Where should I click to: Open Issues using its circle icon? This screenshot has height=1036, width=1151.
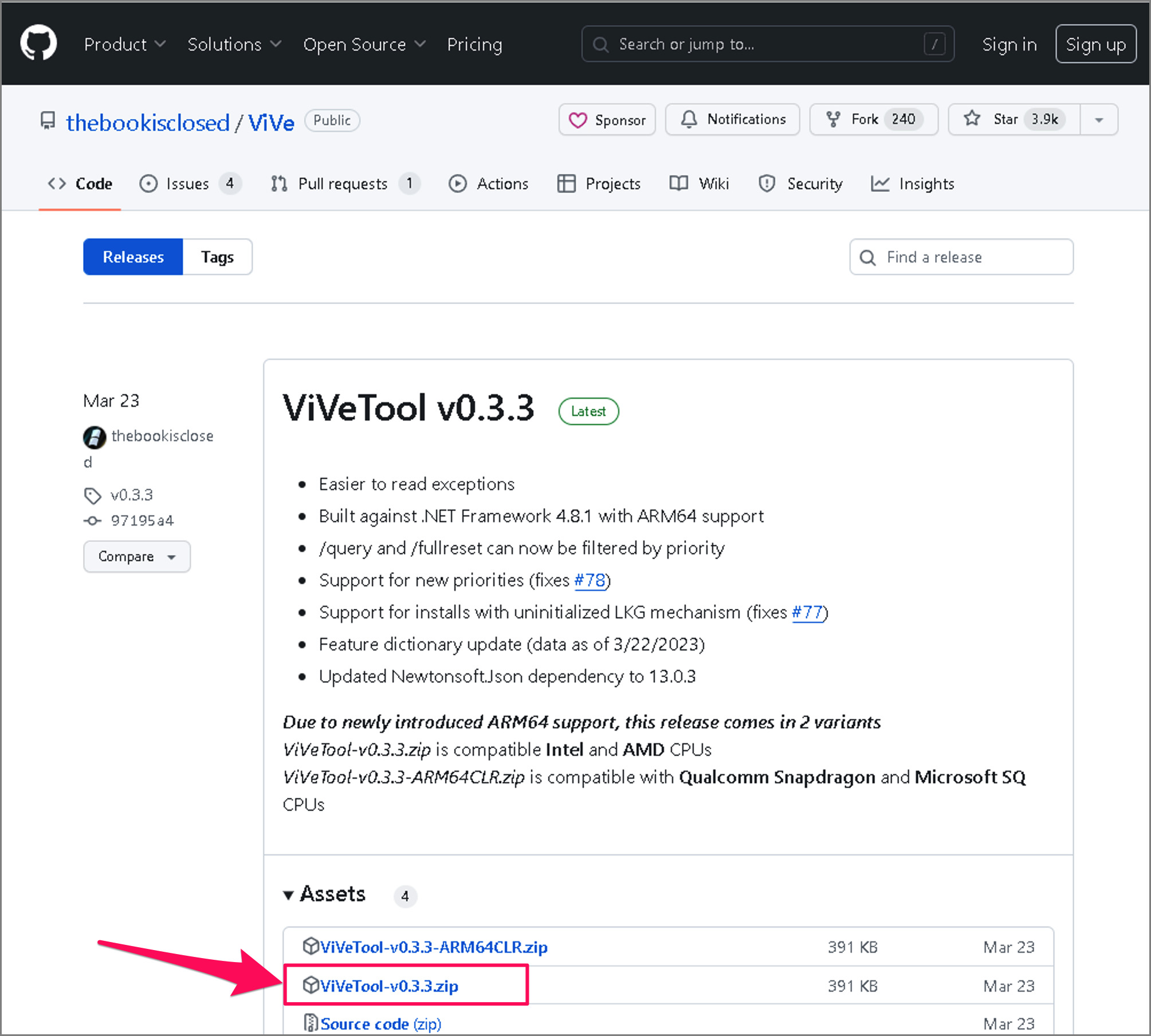pos(148,183)
